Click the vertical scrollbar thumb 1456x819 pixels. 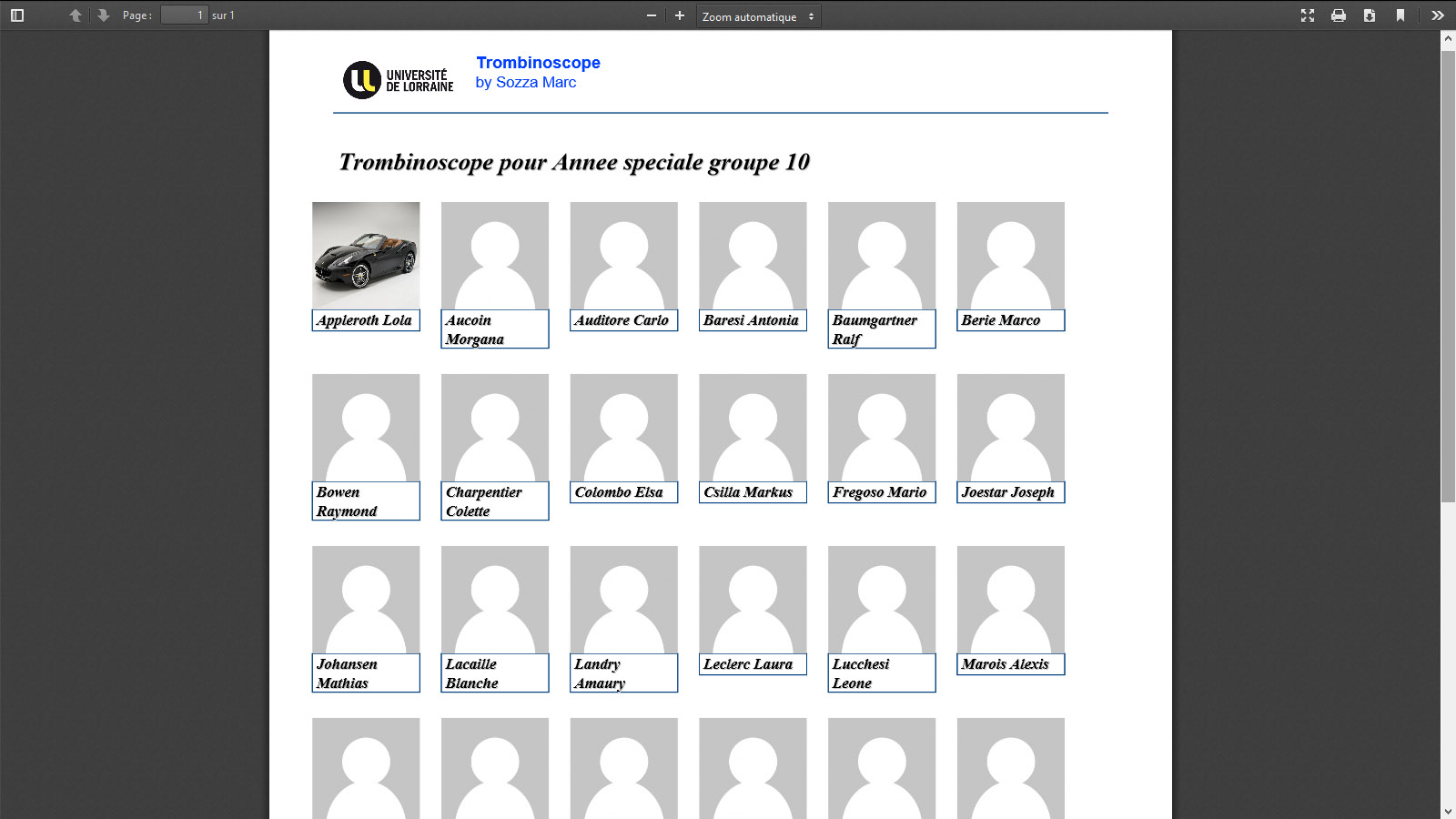point(1448,273)
